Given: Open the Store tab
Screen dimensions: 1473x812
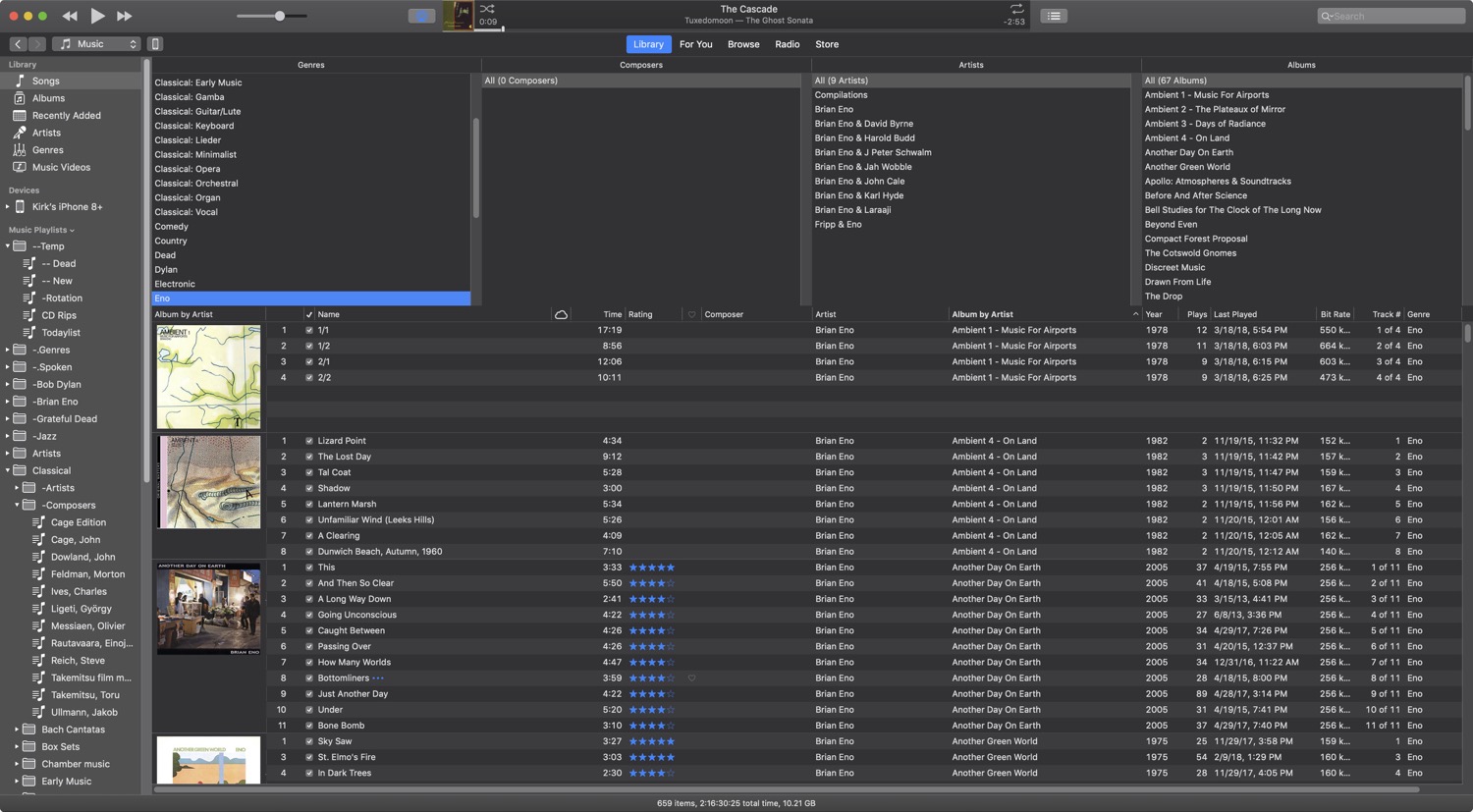Looking at the screenshot, I should pyautogui.click(x=827, y=44).
